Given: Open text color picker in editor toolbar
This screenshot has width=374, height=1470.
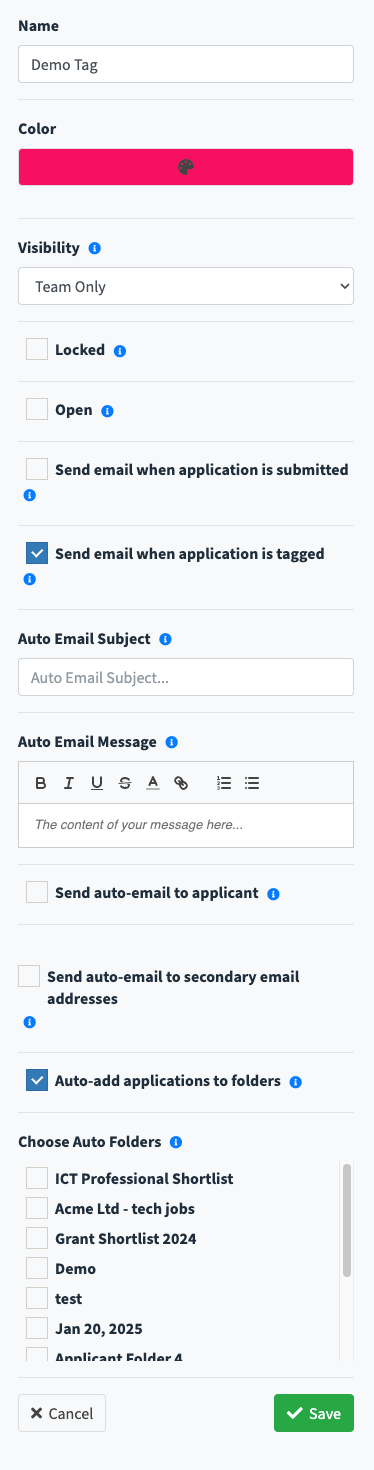Looking at the screenshot, I should [x=152, y=783].
